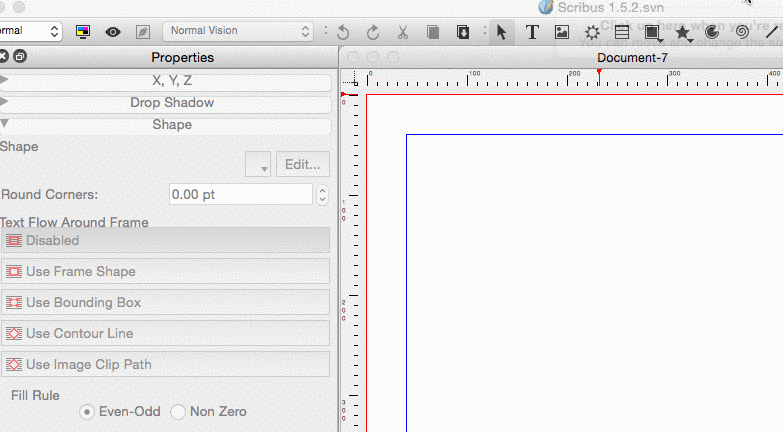
Task: Select the Image Frame tool
Action: (x=562, y=32)
